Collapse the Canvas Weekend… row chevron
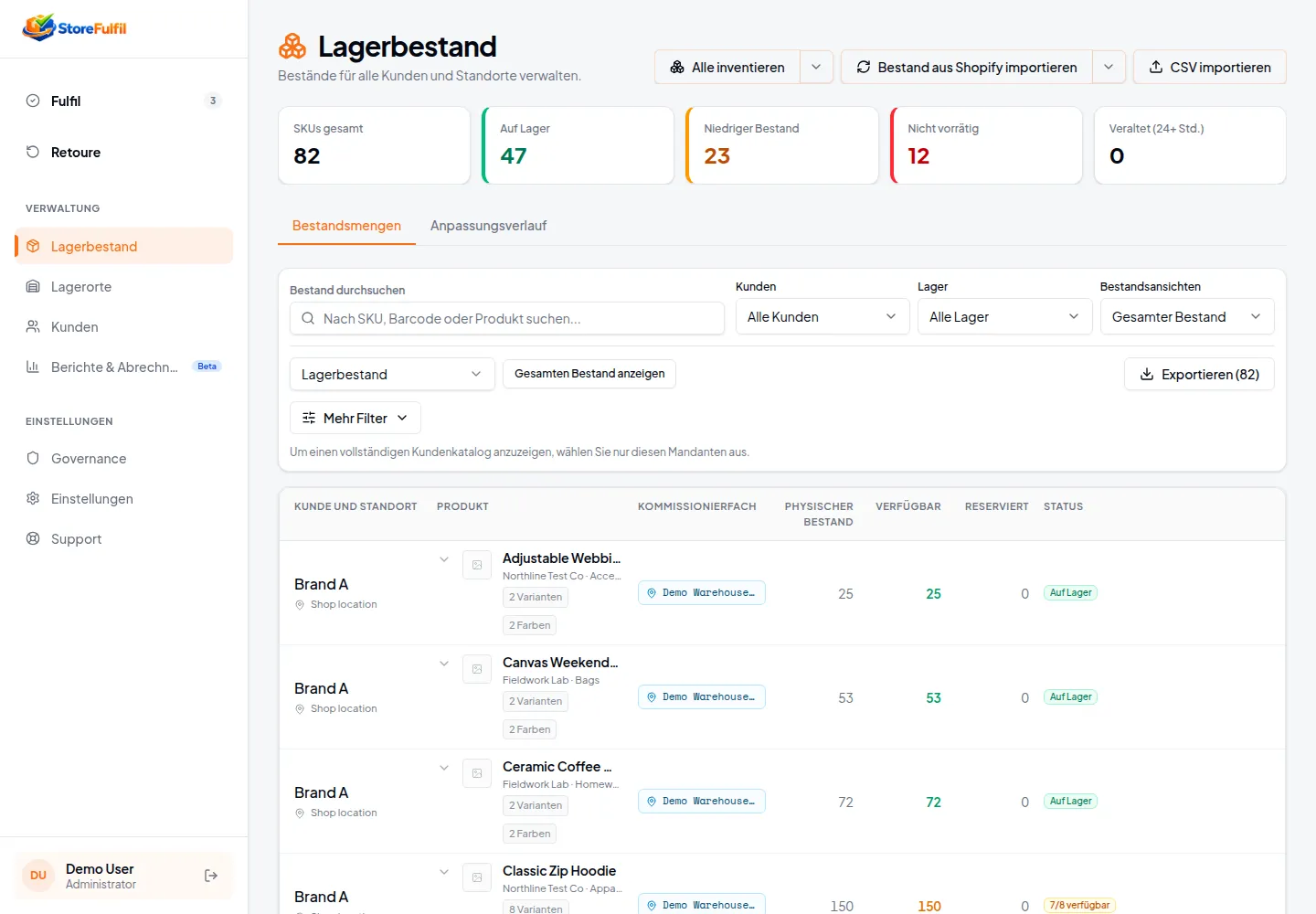1316x914 pixels. (444, 664)
